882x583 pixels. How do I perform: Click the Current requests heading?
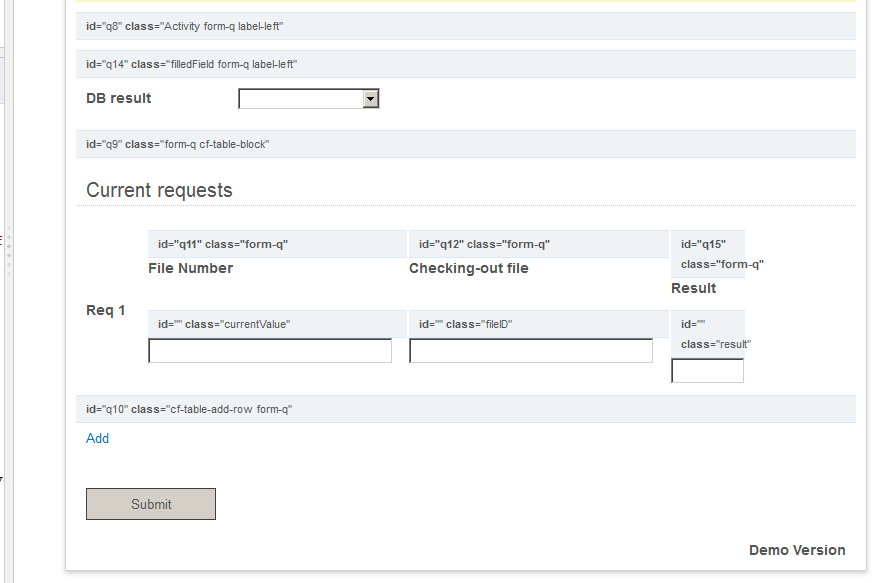click(159, 190)
